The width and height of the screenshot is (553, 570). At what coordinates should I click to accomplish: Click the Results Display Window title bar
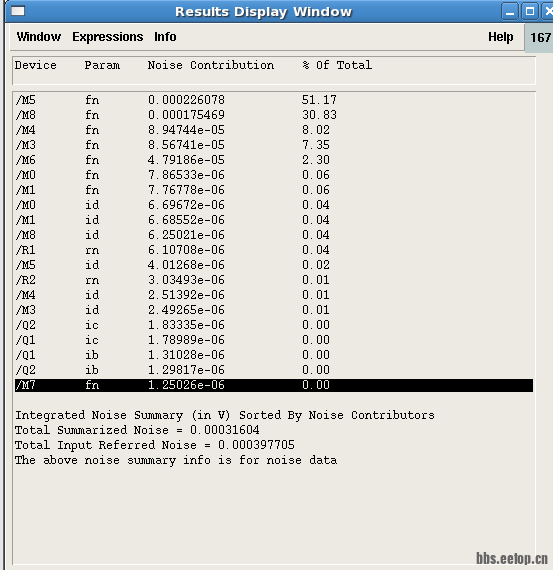pos(263,12)
